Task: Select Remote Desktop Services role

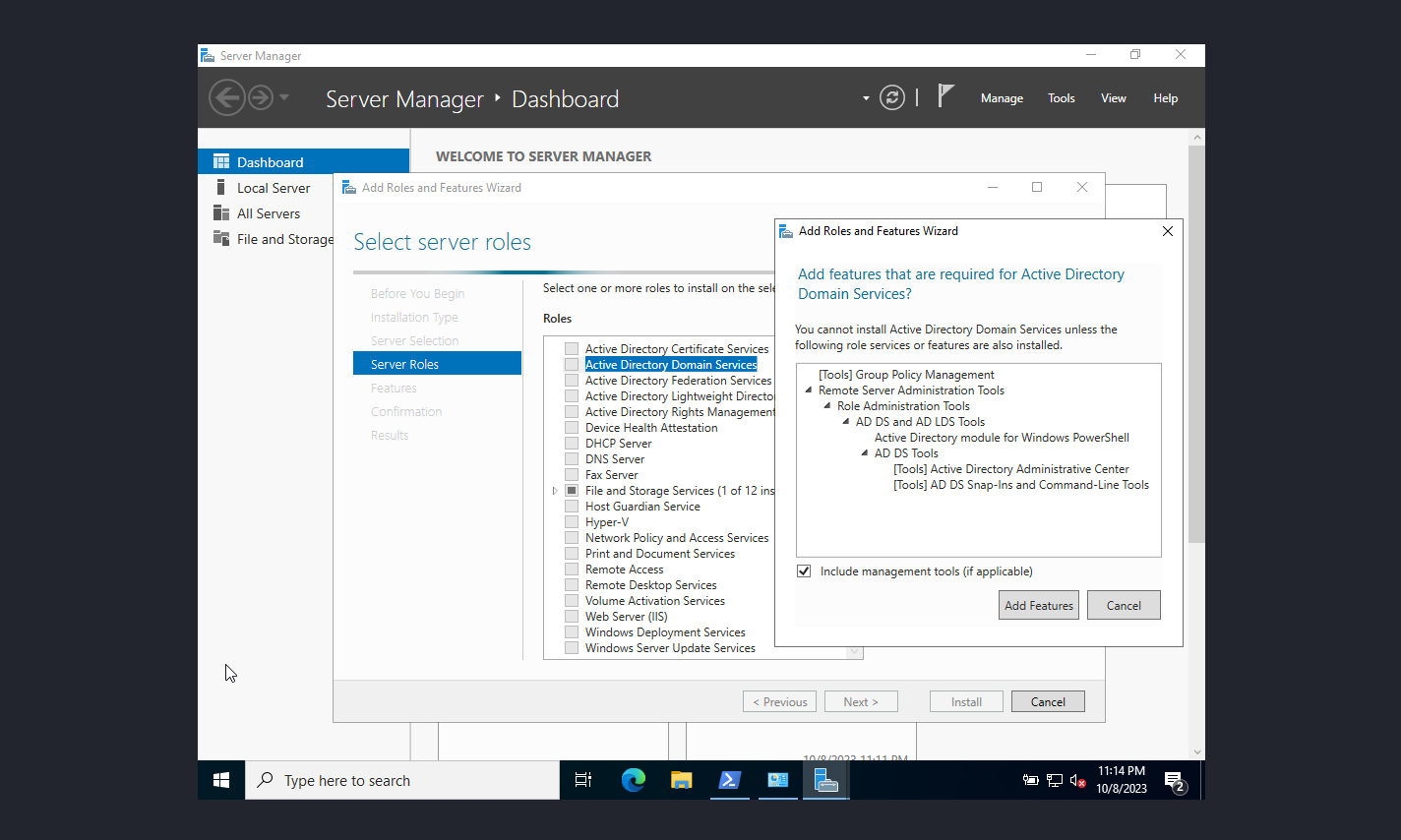Action: 650,585
